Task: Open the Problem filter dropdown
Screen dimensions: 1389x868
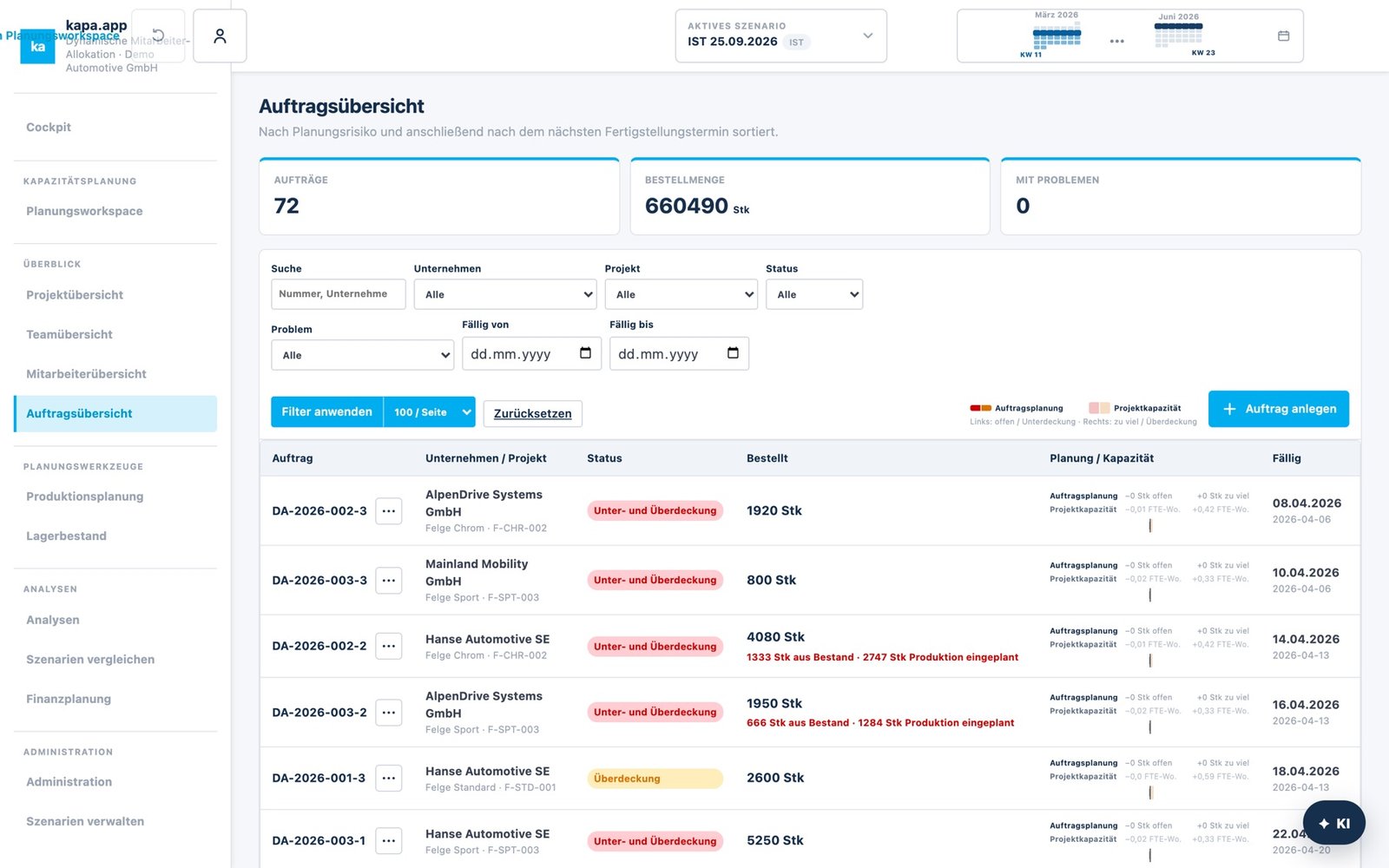Action: click(363, 355)
